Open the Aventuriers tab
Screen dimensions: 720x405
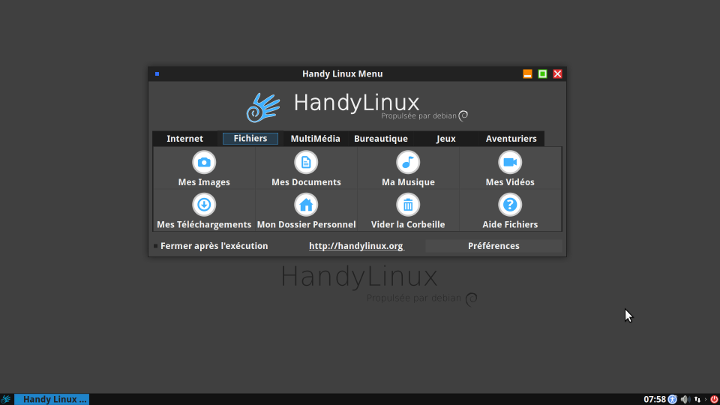[x=511, y=139]
